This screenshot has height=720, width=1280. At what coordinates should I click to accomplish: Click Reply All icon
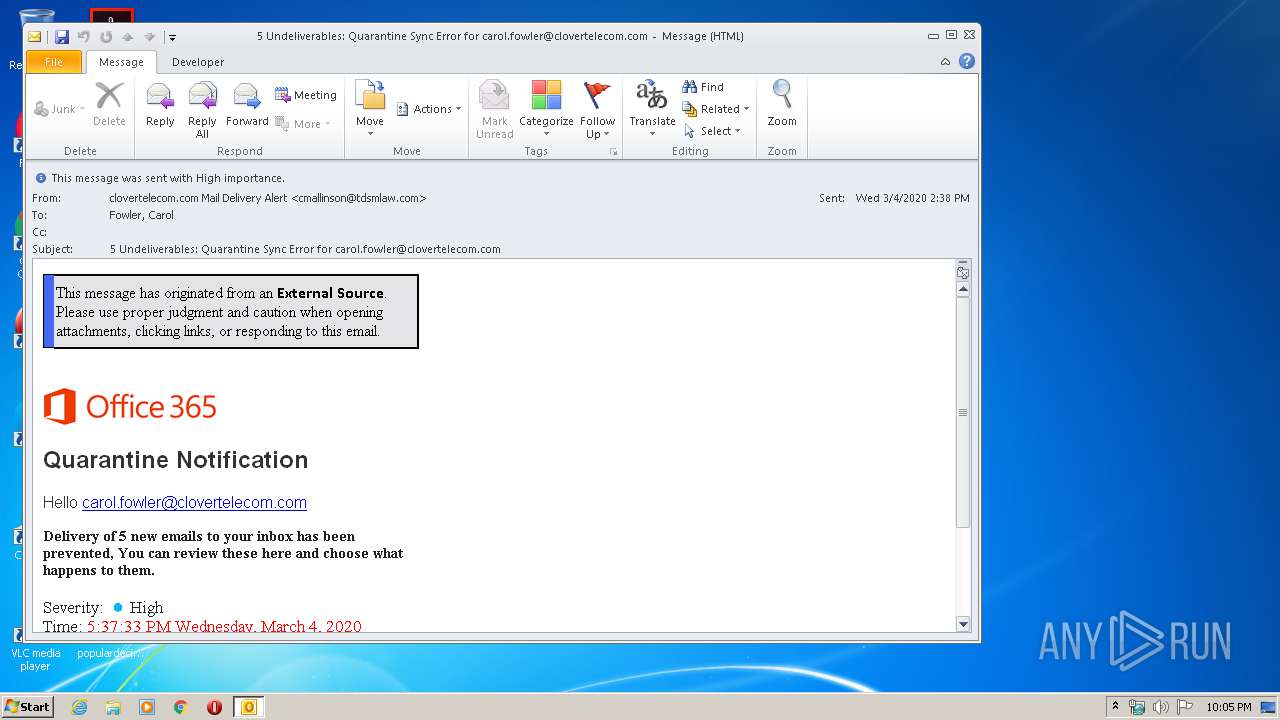tap(202, 110)
